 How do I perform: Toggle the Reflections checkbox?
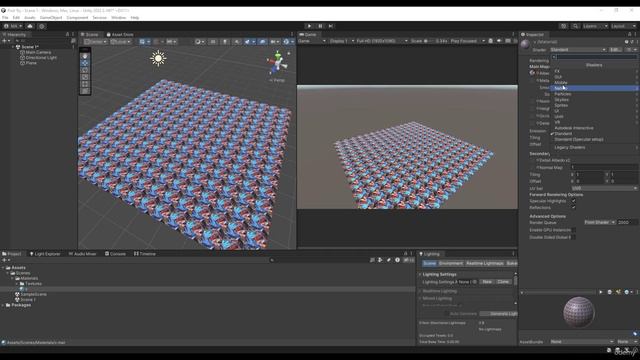click(573, 208)
